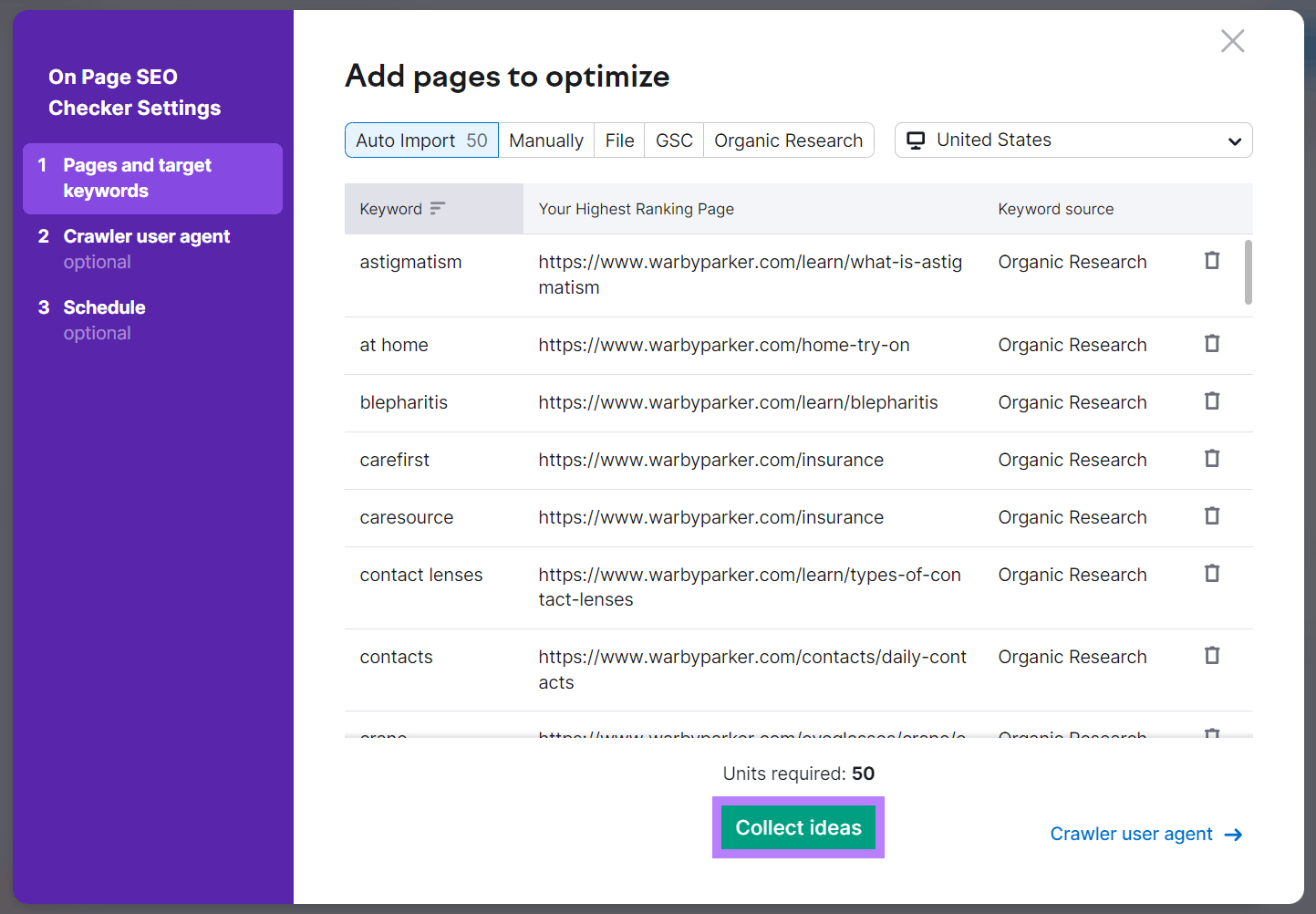Delete the astigmatism keyword row

tap(1212, 261)
